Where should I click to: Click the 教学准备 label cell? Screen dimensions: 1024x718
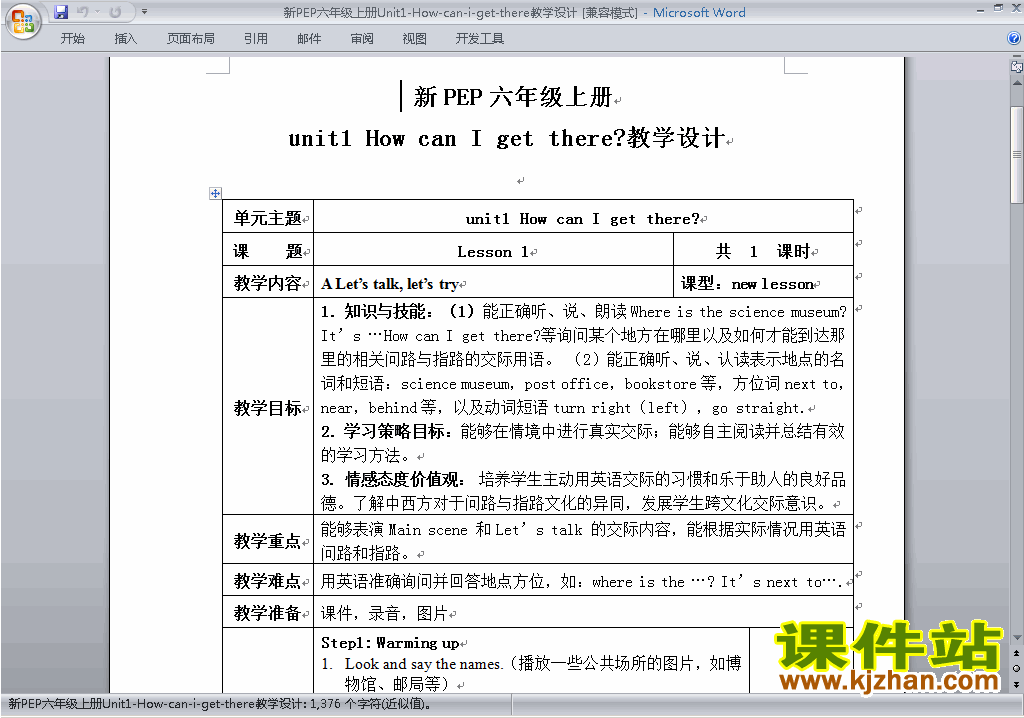click(x=268, y=612)
